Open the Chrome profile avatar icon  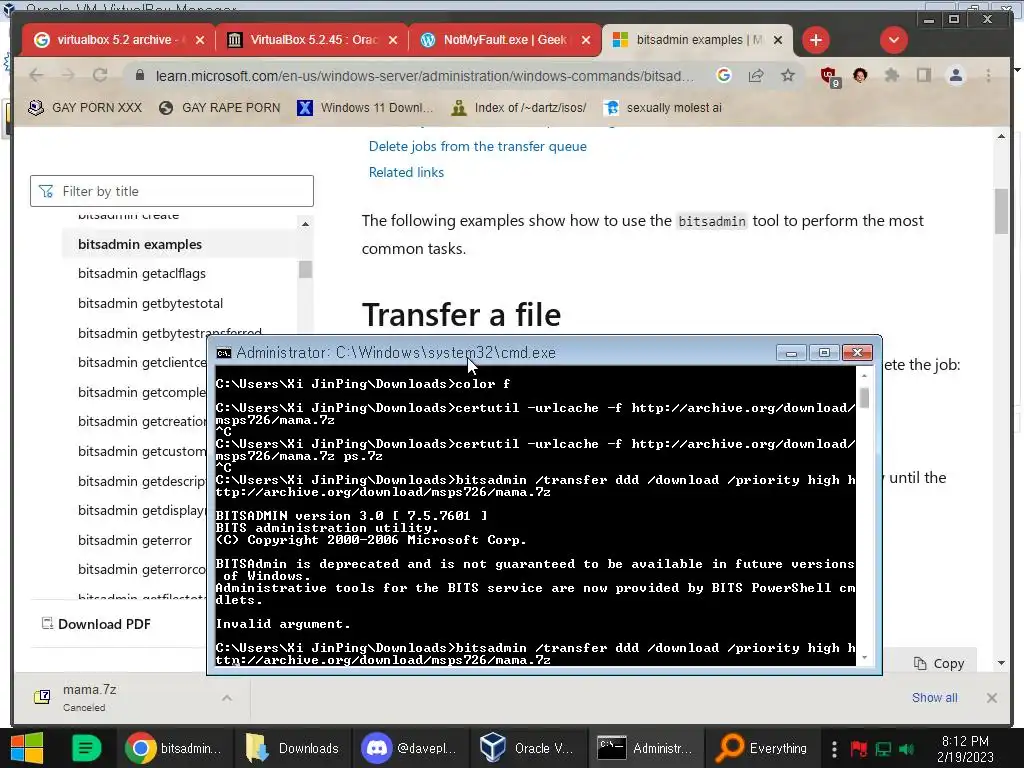[x=956, y=75]
